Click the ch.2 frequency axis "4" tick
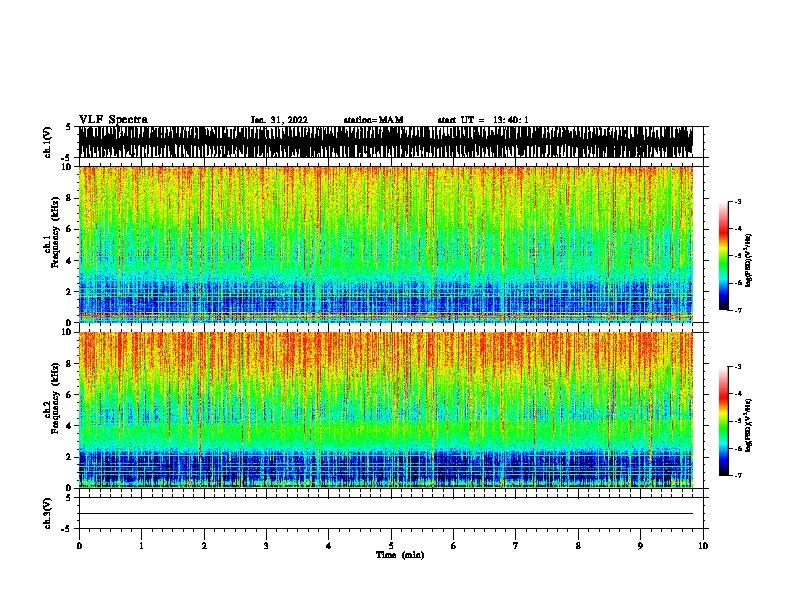 pos(69,426)
